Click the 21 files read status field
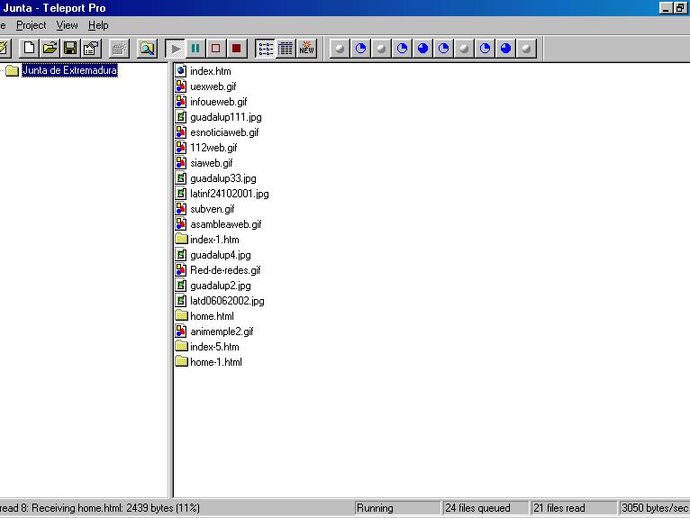 tap(574, 508)
